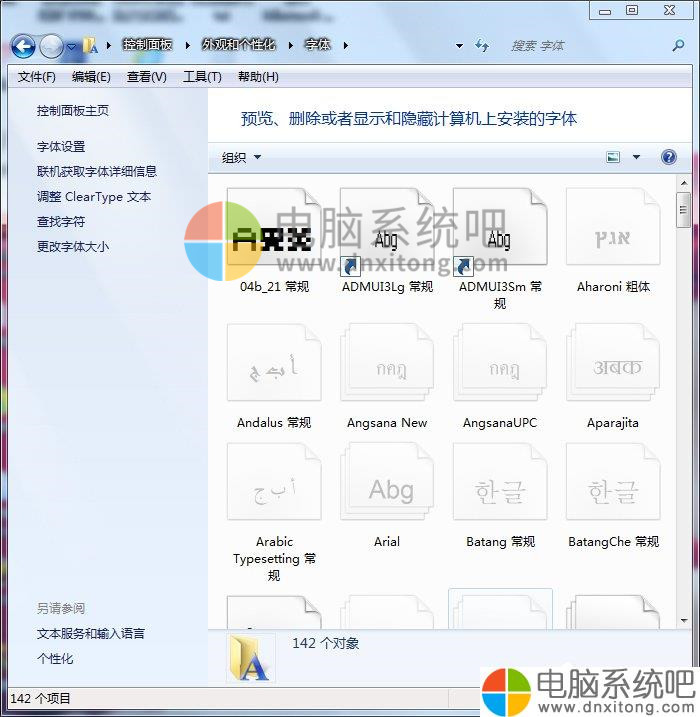Click the Andalus 常规 font thumbnail
Screen dimensions: 700x717
274,366
